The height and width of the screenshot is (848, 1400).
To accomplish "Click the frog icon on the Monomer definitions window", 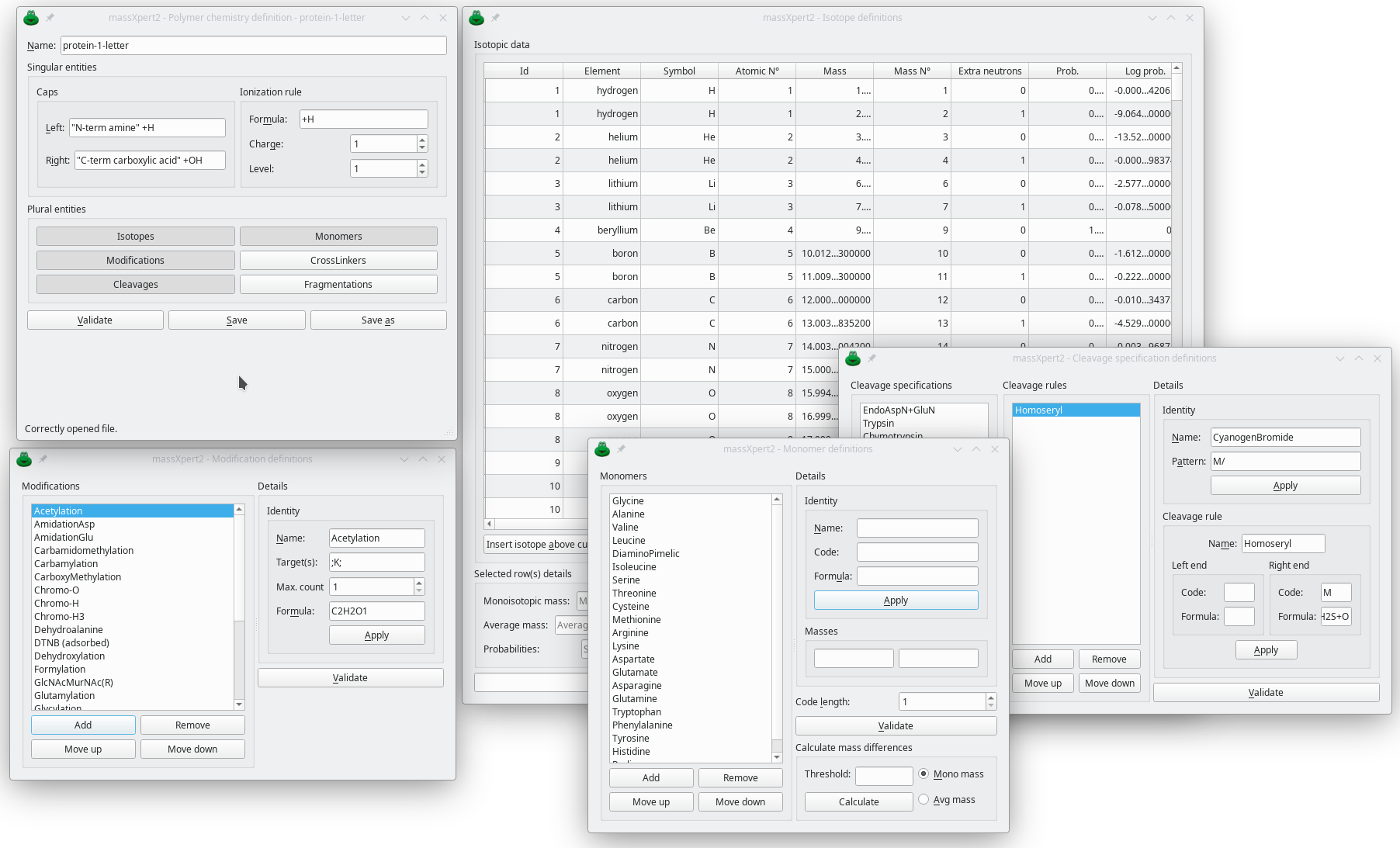I will click(x=601, y=448).
